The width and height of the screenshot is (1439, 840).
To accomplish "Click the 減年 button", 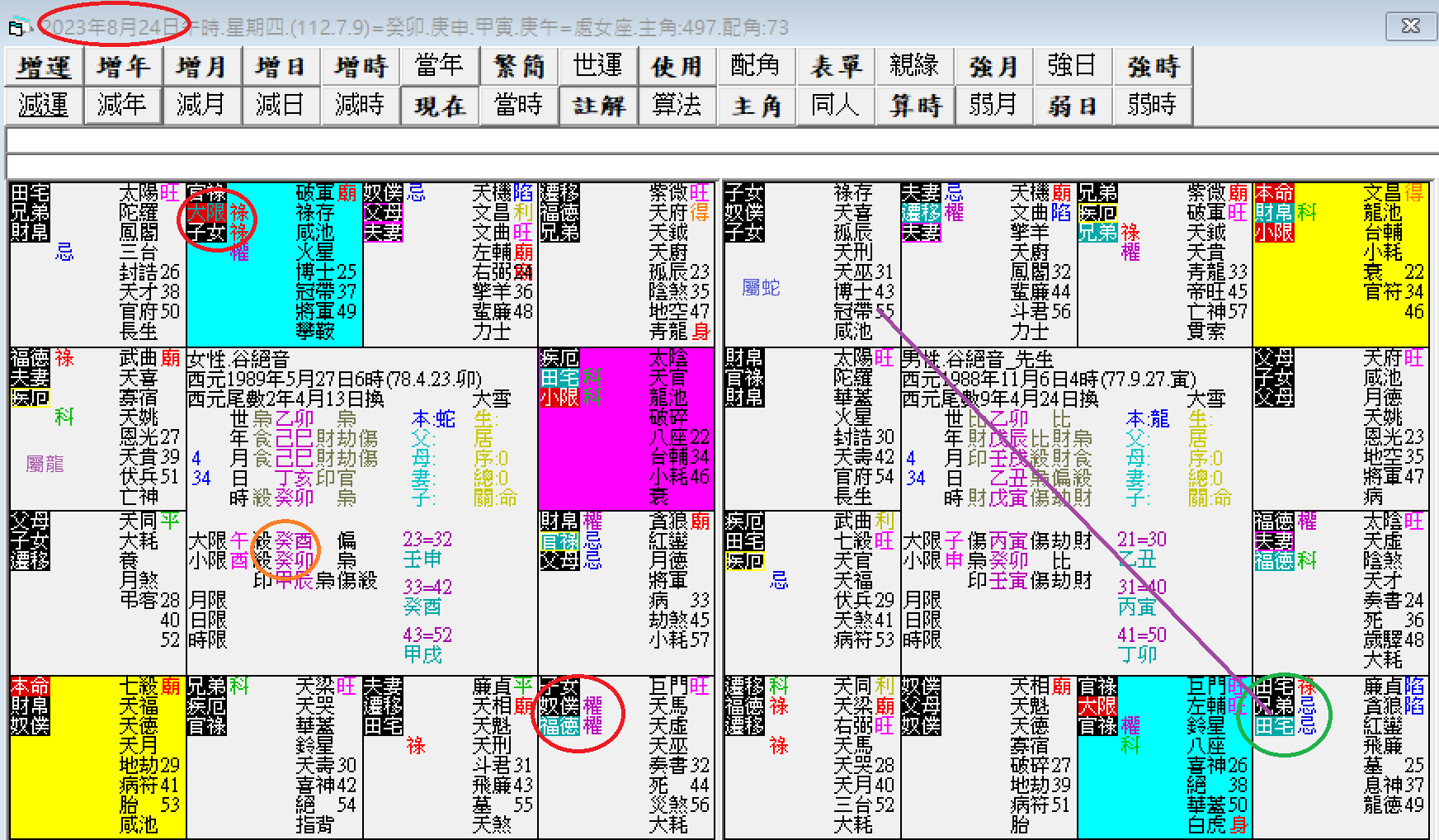I will 123,106.
